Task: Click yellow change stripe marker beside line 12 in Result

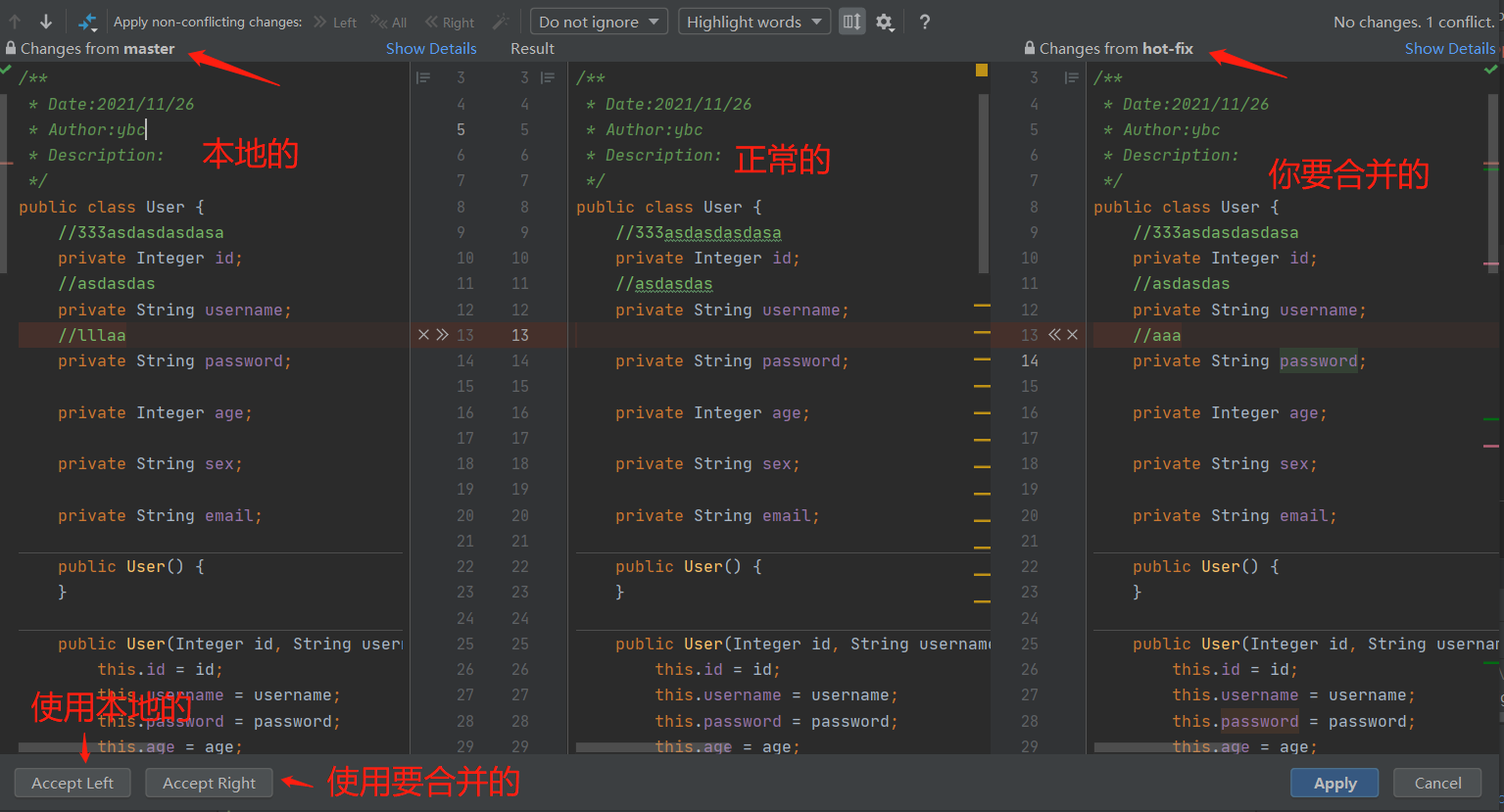Action: tap(982, 307)
